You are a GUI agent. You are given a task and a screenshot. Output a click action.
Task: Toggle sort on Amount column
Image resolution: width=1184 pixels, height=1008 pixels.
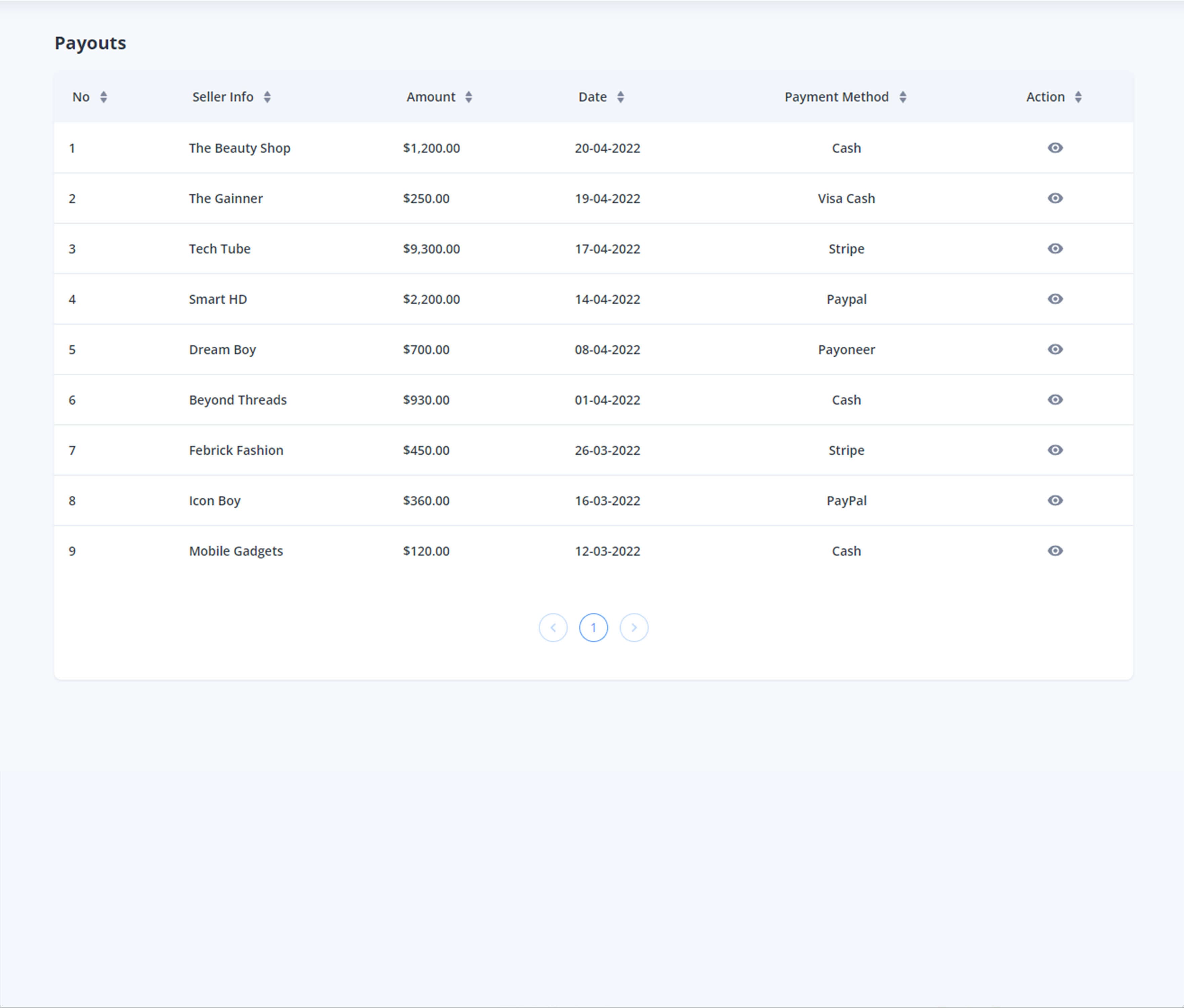(x=468, y=97)
